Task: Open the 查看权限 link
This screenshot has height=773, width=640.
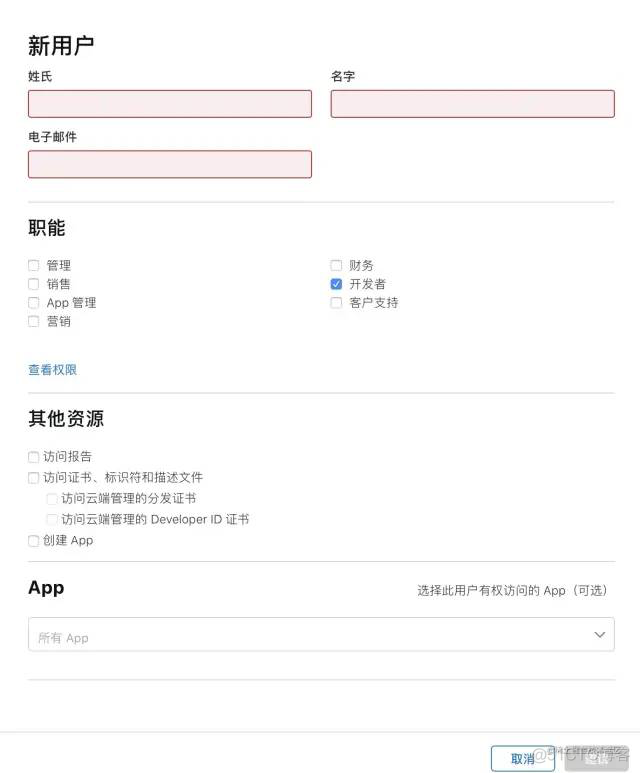Action: point(52,370)
